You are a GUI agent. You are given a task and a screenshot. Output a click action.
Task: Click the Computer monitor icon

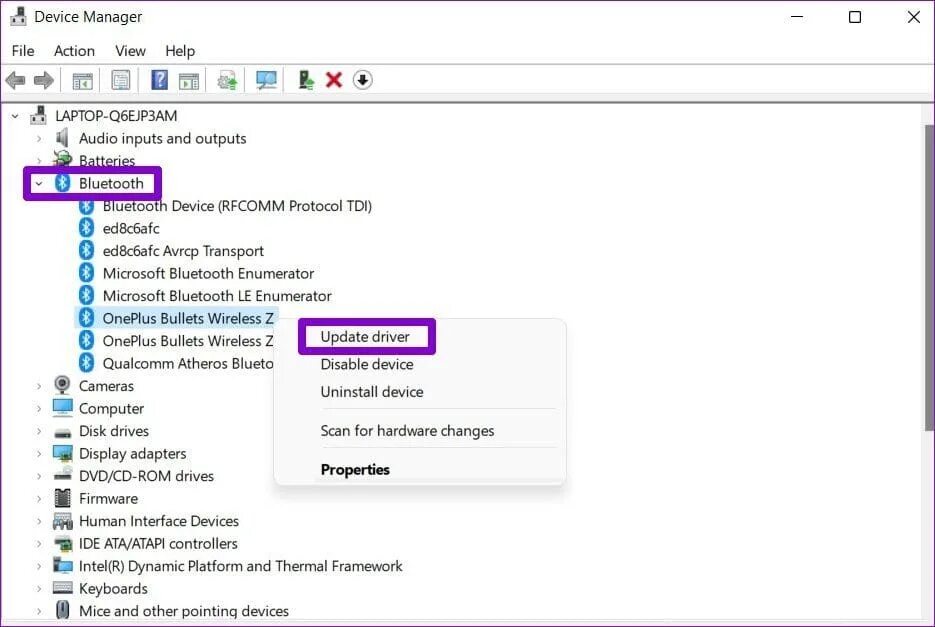(63, 408)
